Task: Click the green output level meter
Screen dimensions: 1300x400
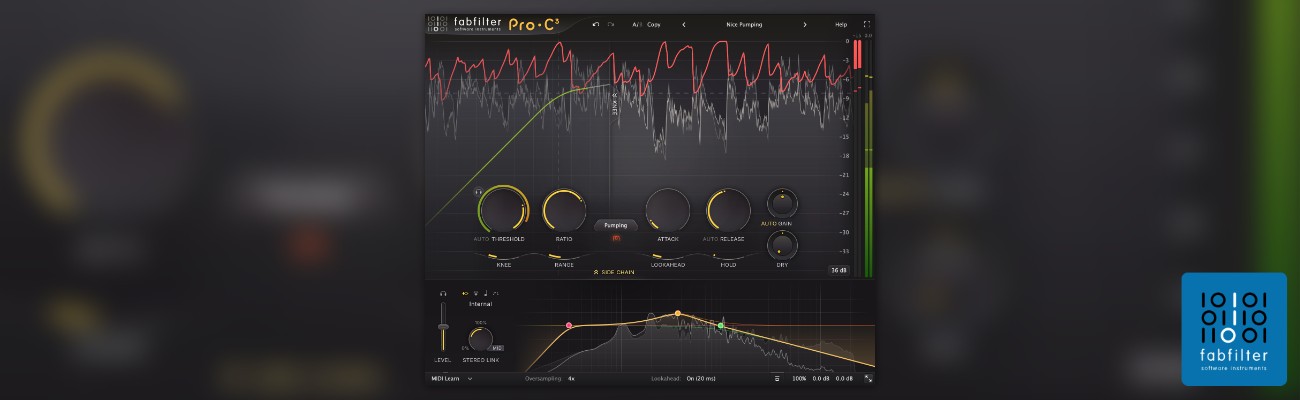Action: (868, 157)
